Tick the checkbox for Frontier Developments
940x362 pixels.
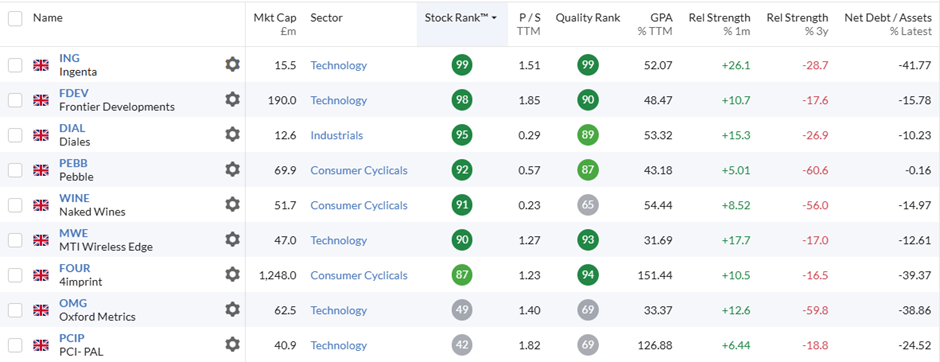coord(15,100)
